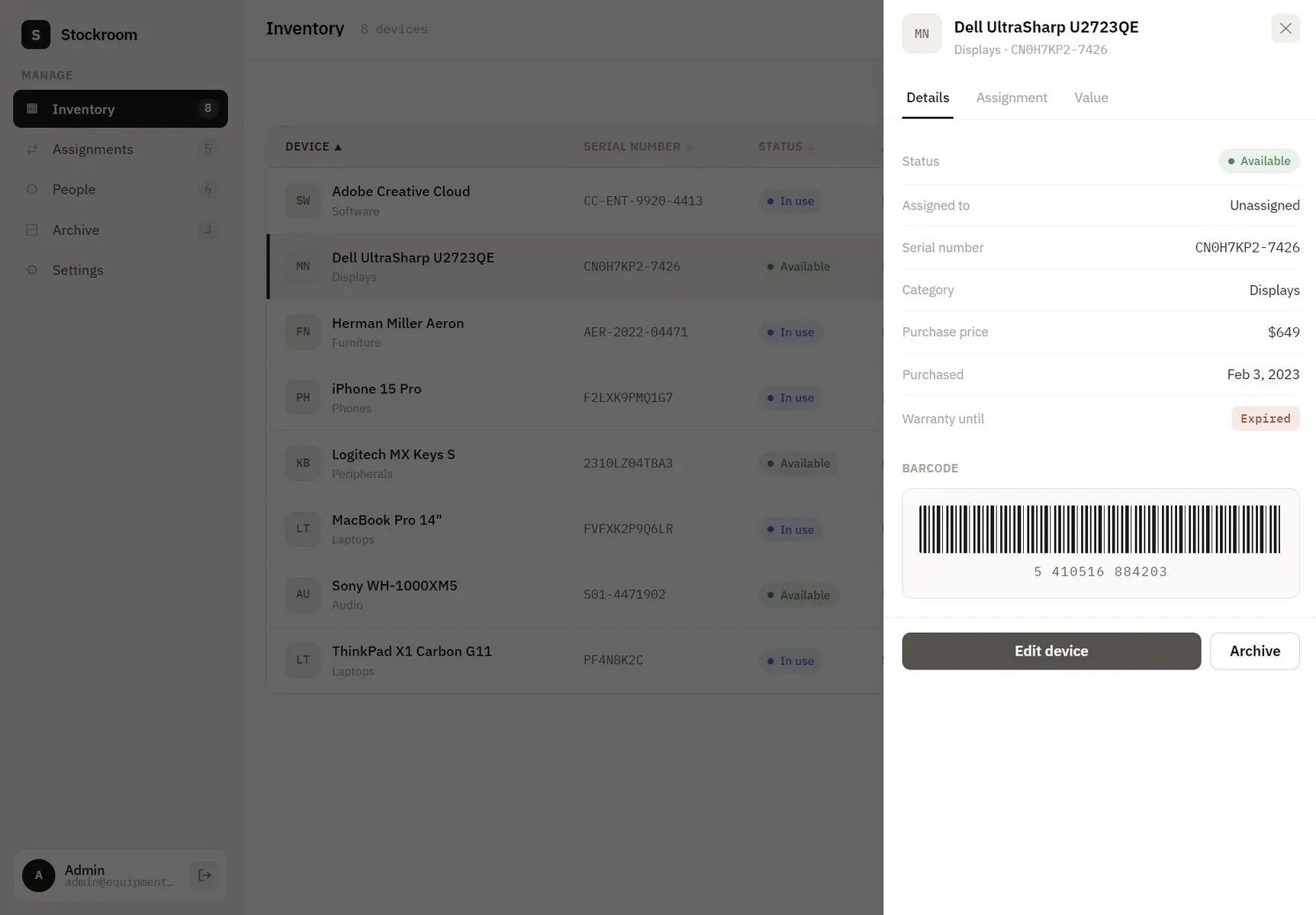Open the MacBook Pro 14" device

click(x=575, y=528)
